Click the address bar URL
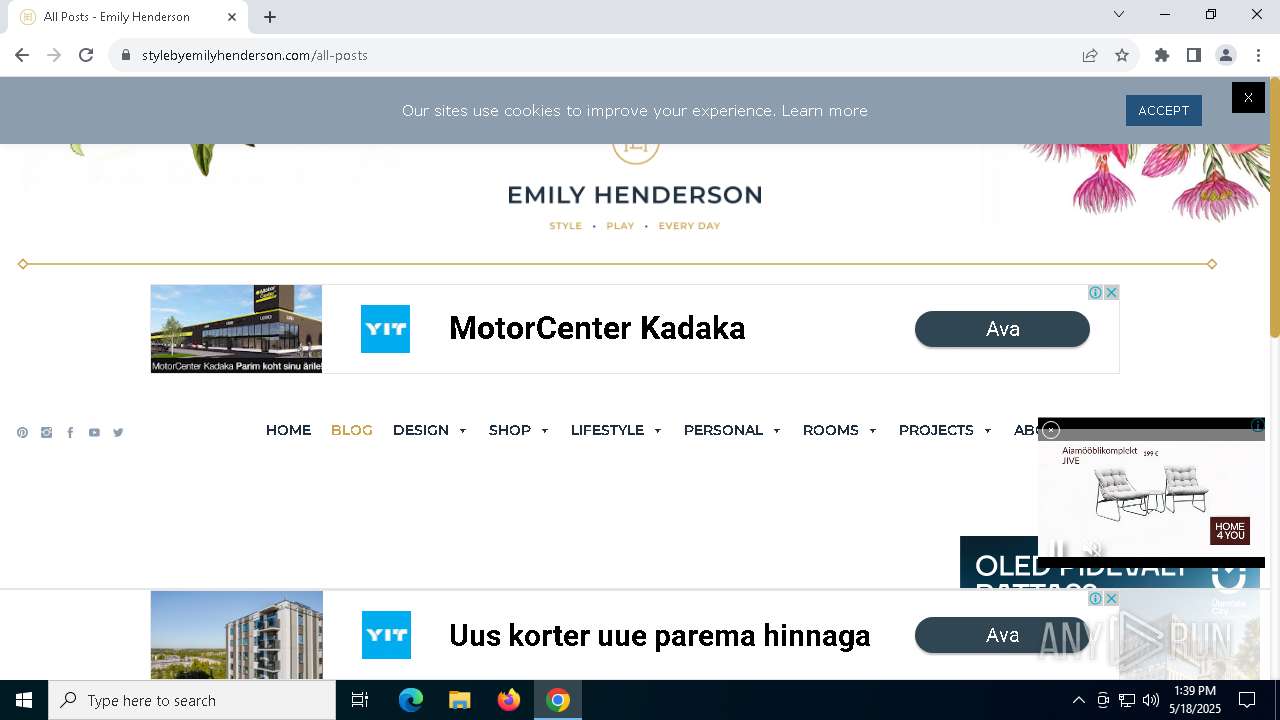Image resolution: width=1280 pixels, height=720 pixels. 255,55
